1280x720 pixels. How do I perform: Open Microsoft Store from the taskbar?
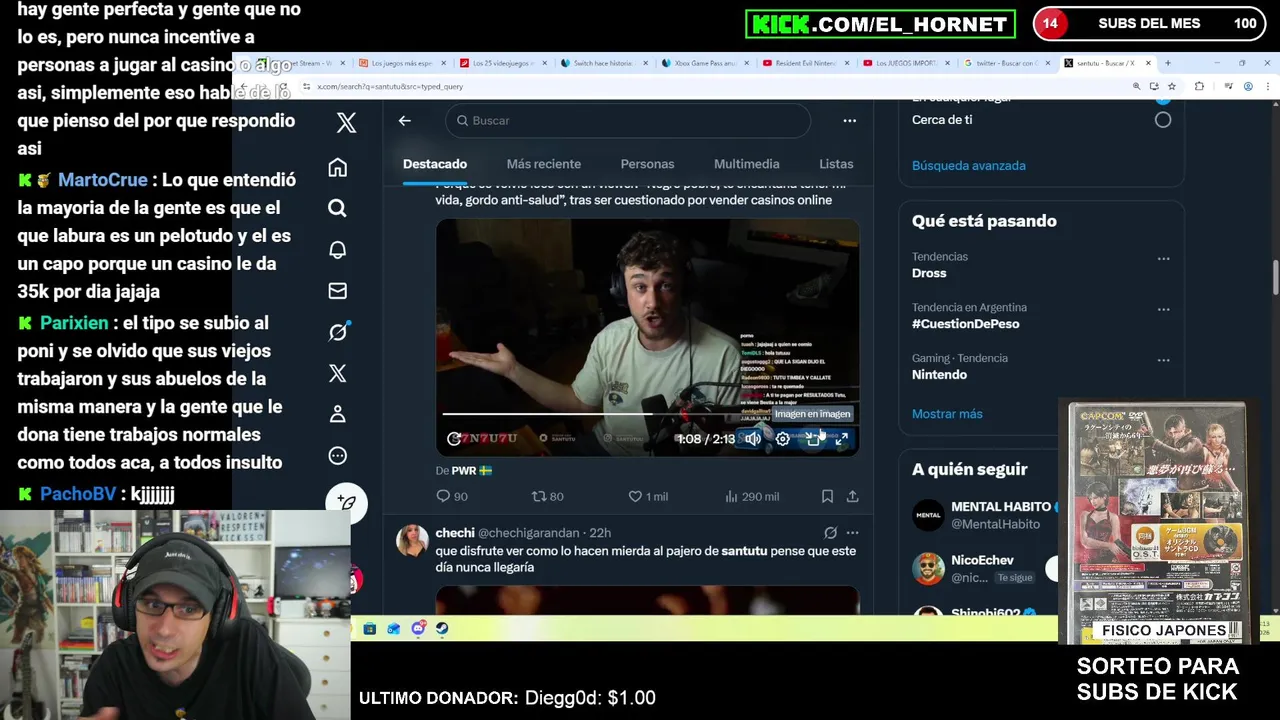tap(370, 629)
